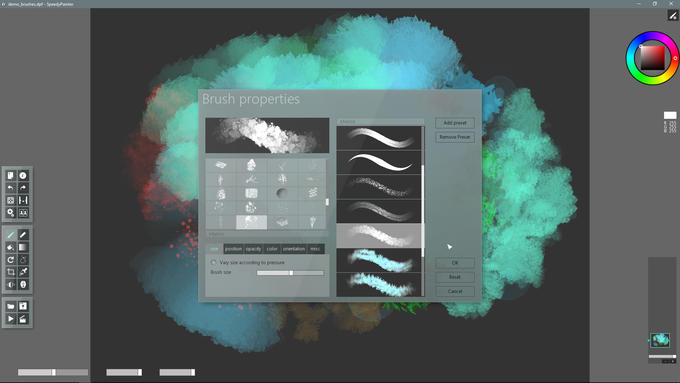Switch to the opacity tab
The image size is (680, 383).
pyautogui.click(x=253, y=249)
